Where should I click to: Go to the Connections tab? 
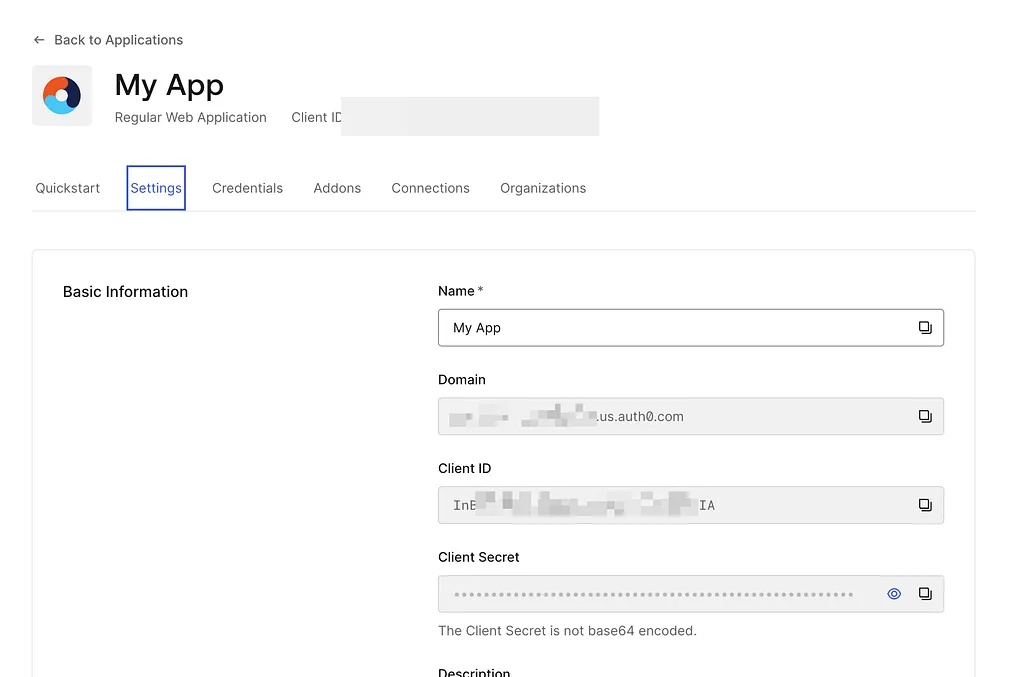(x=430, y=188)
